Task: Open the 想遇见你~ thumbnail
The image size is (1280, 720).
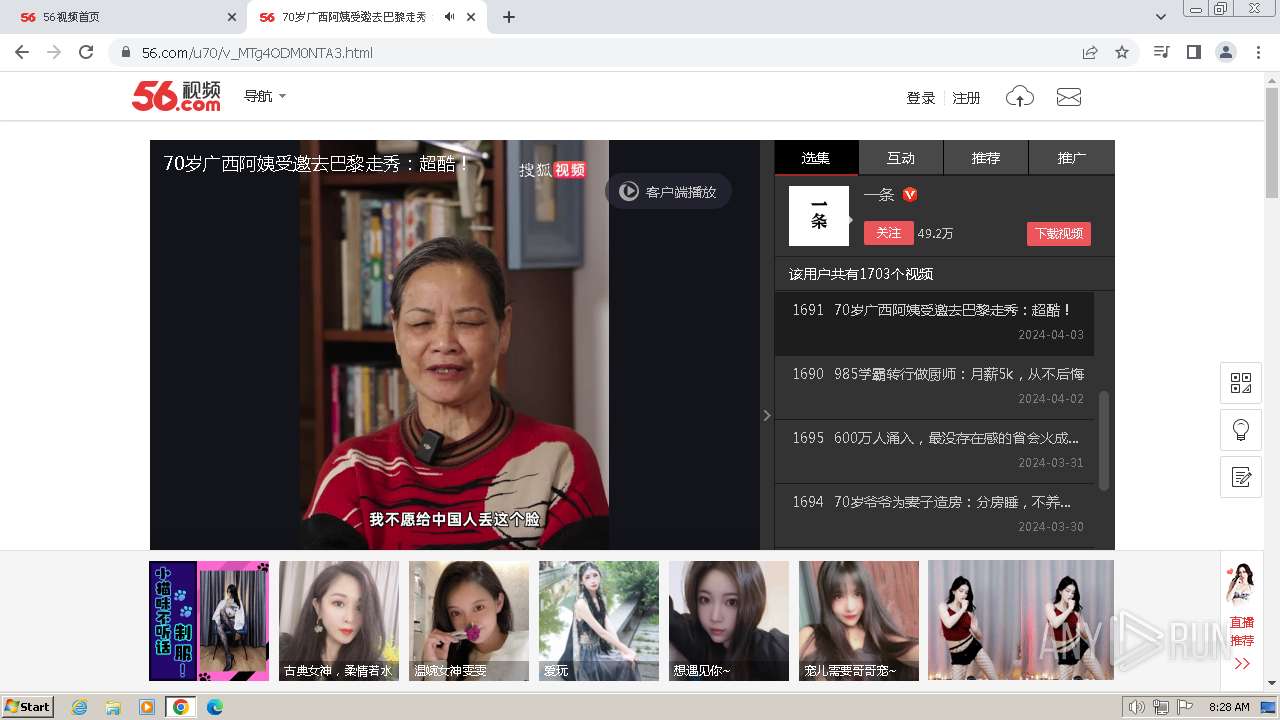Action: (729, 621)
